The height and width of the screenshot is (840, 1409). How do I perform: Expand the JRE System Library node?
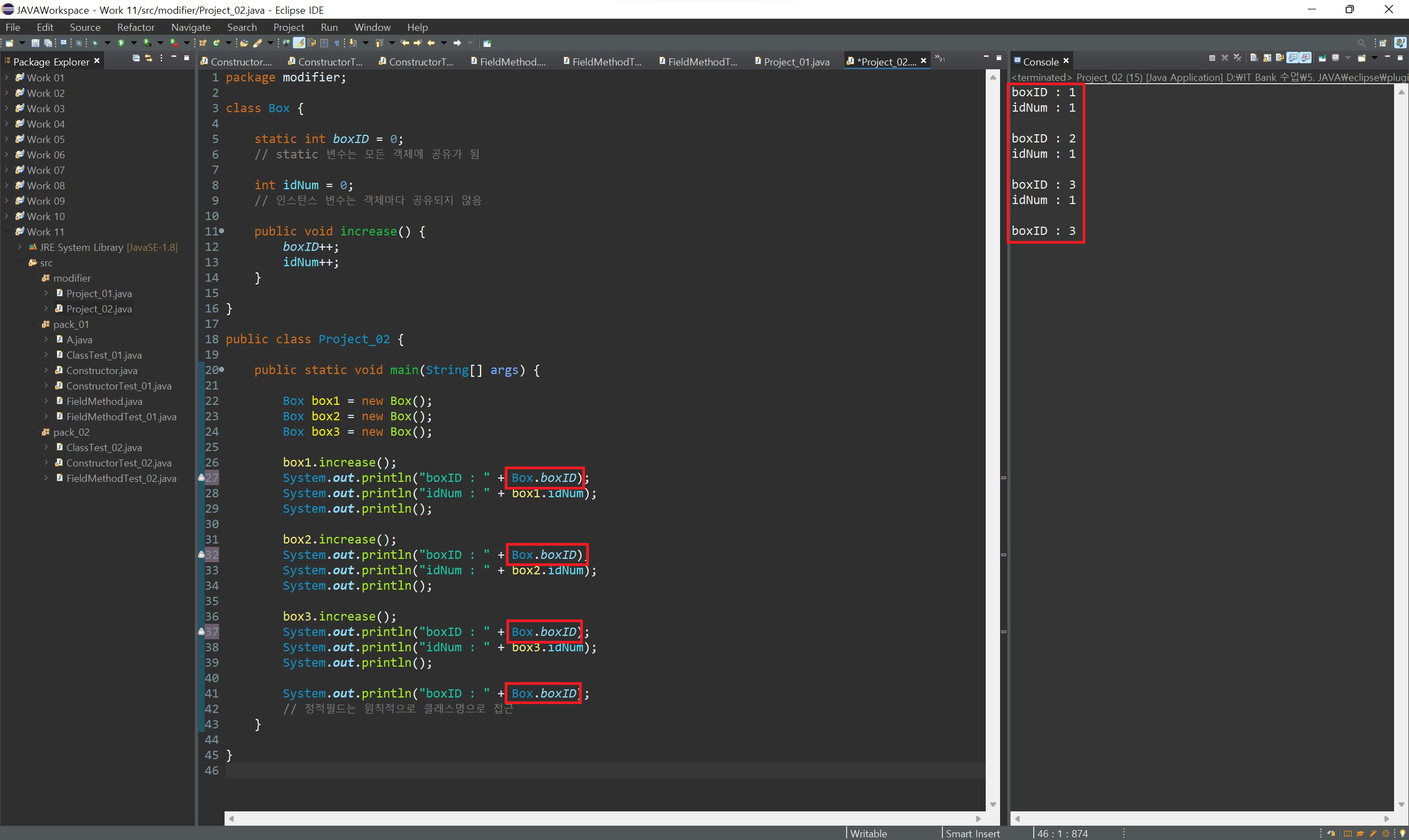[x=20, y=248]
